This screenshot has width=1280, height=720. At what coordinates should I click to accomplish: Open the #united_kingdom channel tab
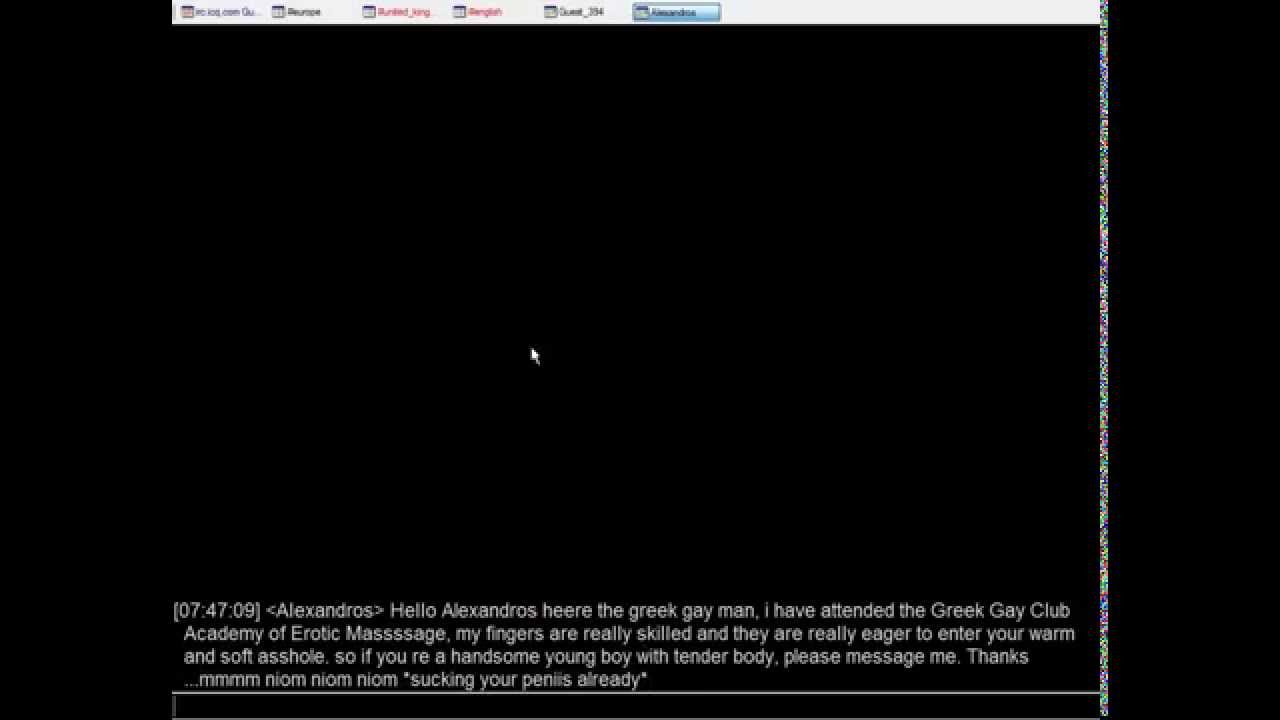point(399,12)
